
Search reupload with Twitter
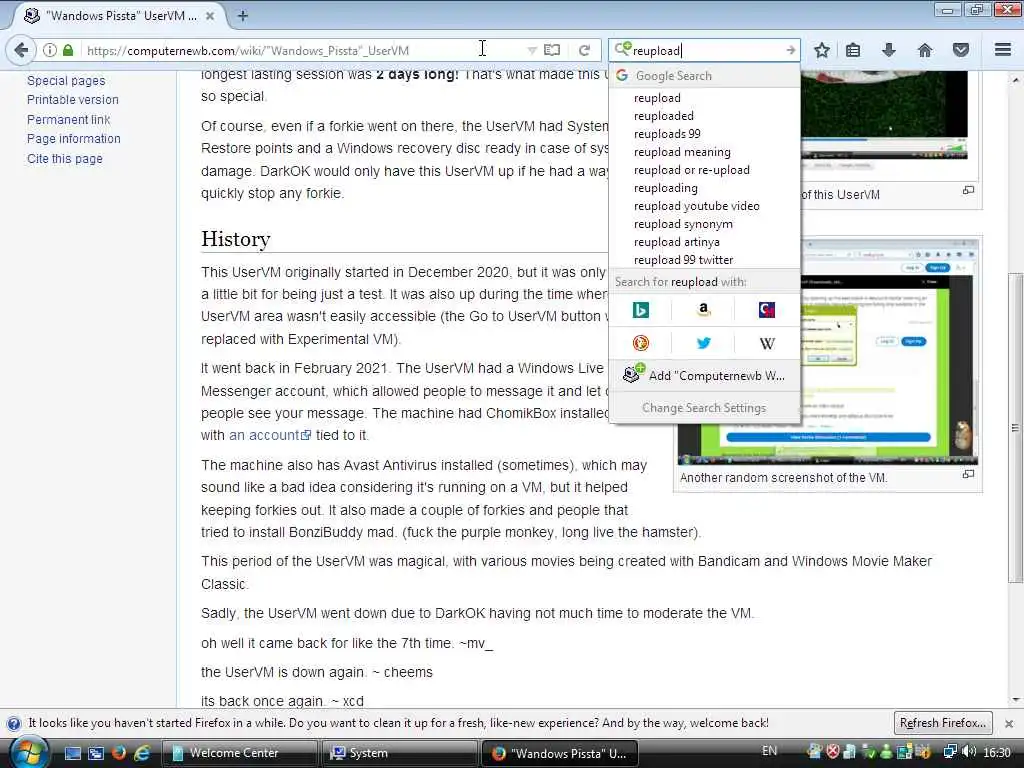[703, 343]
